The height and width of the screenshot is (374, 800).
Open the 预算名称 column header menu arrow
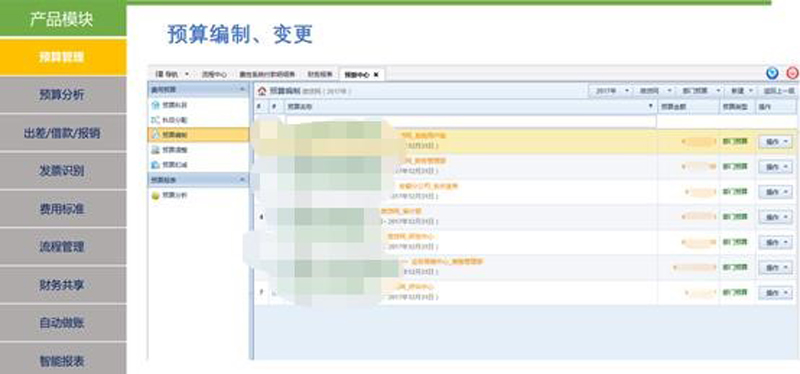tap(651, 107)
